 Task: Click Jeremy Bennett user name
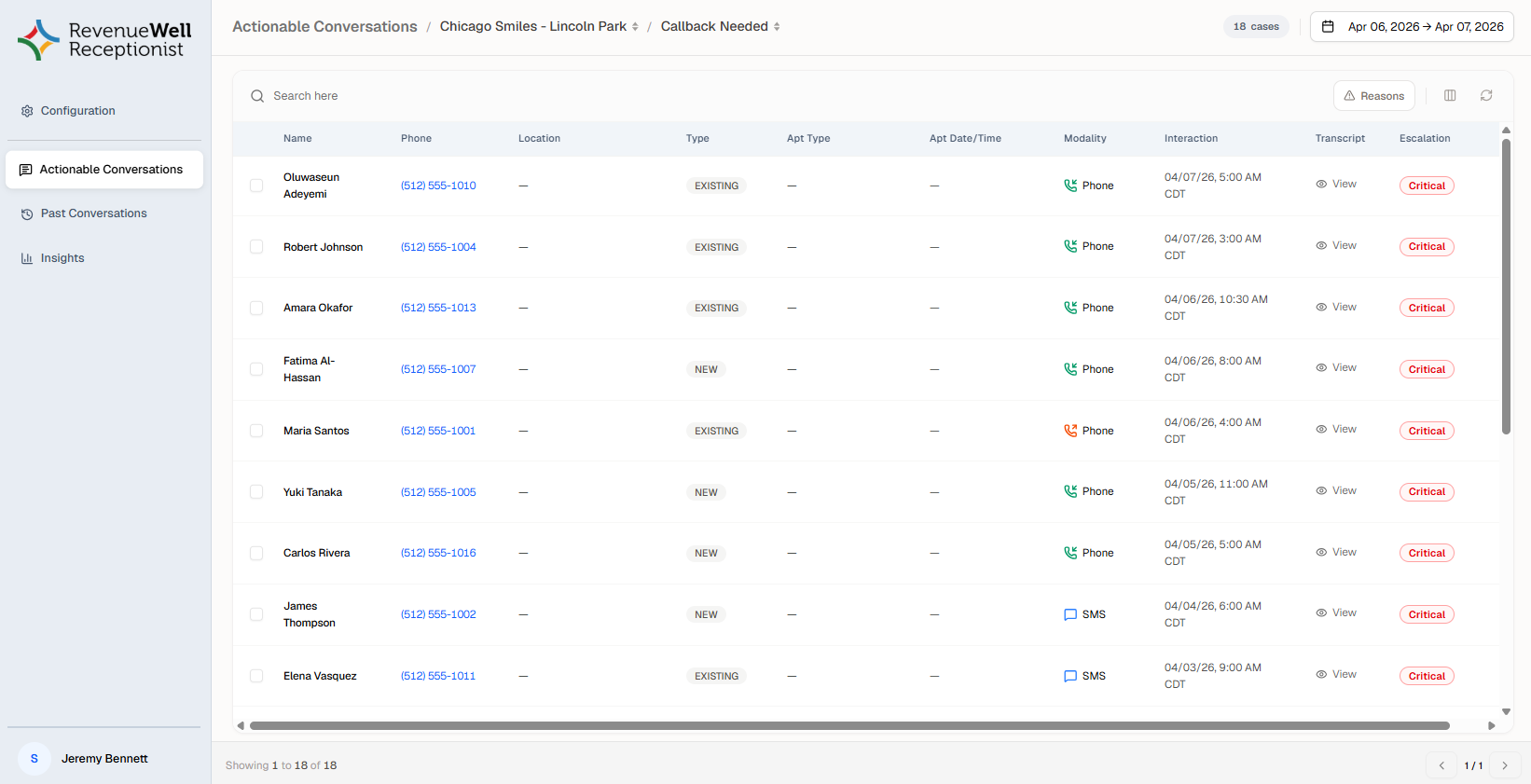(104, 759)
